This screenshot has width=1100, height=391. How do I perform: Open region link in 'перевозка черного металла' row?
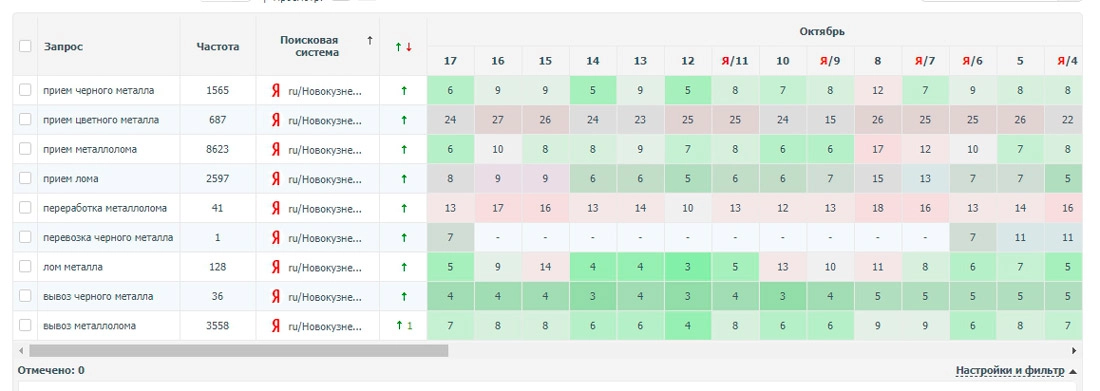(x=325, y=238)
